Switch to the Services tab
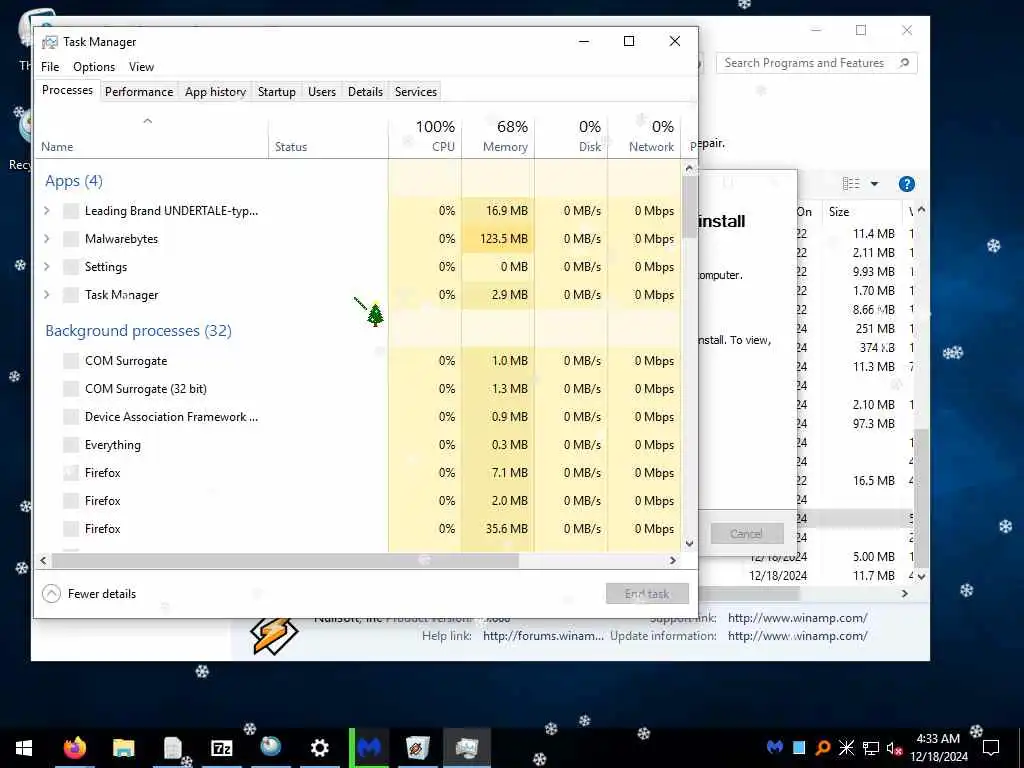This screenshot has height=768, width=1024. pos(416,91)
